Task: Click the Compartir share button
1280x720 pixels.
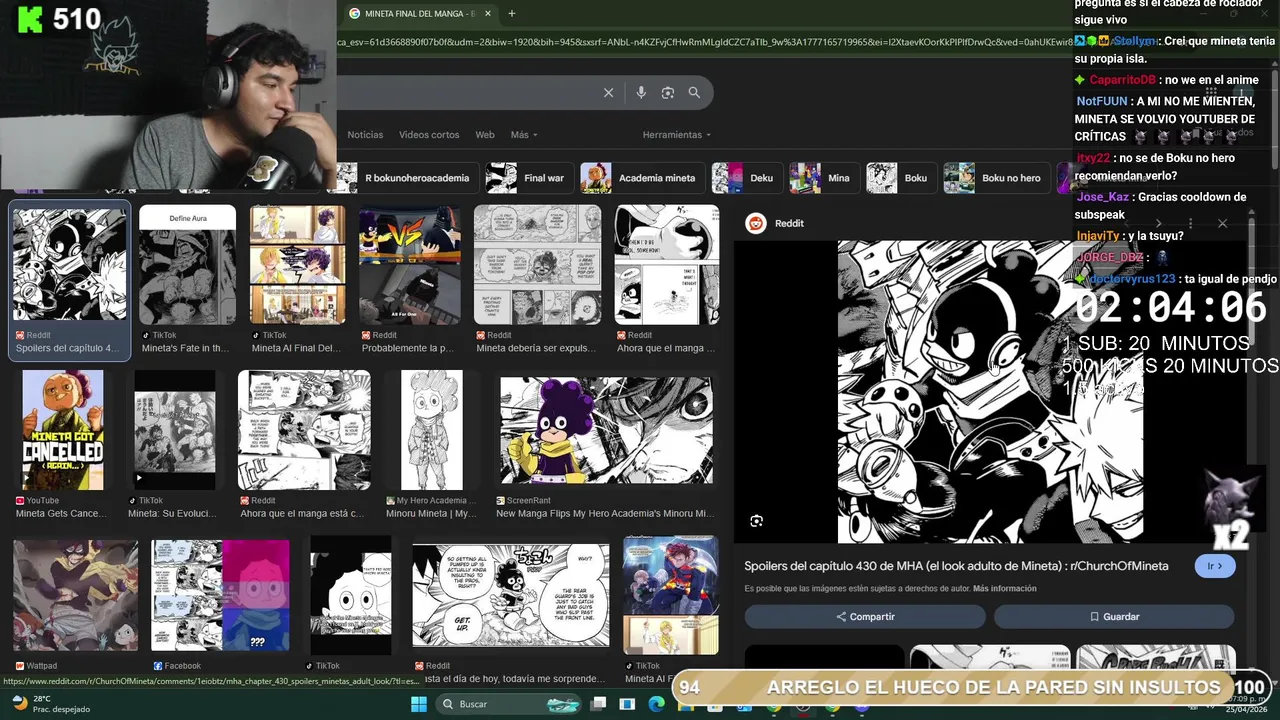Action: click(x=865, y=617)
